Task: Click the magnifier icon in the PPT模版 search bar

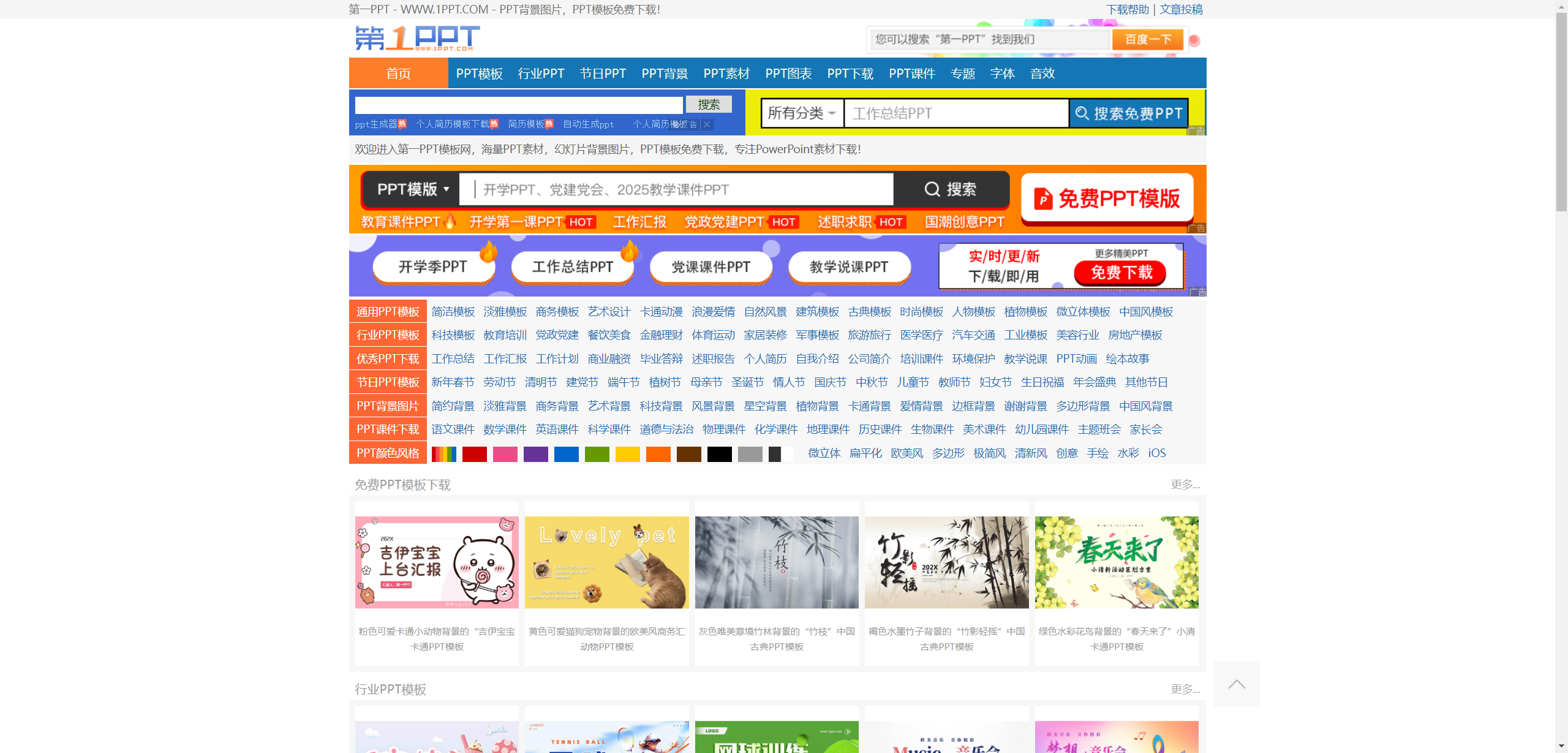Action: point(932,189)
